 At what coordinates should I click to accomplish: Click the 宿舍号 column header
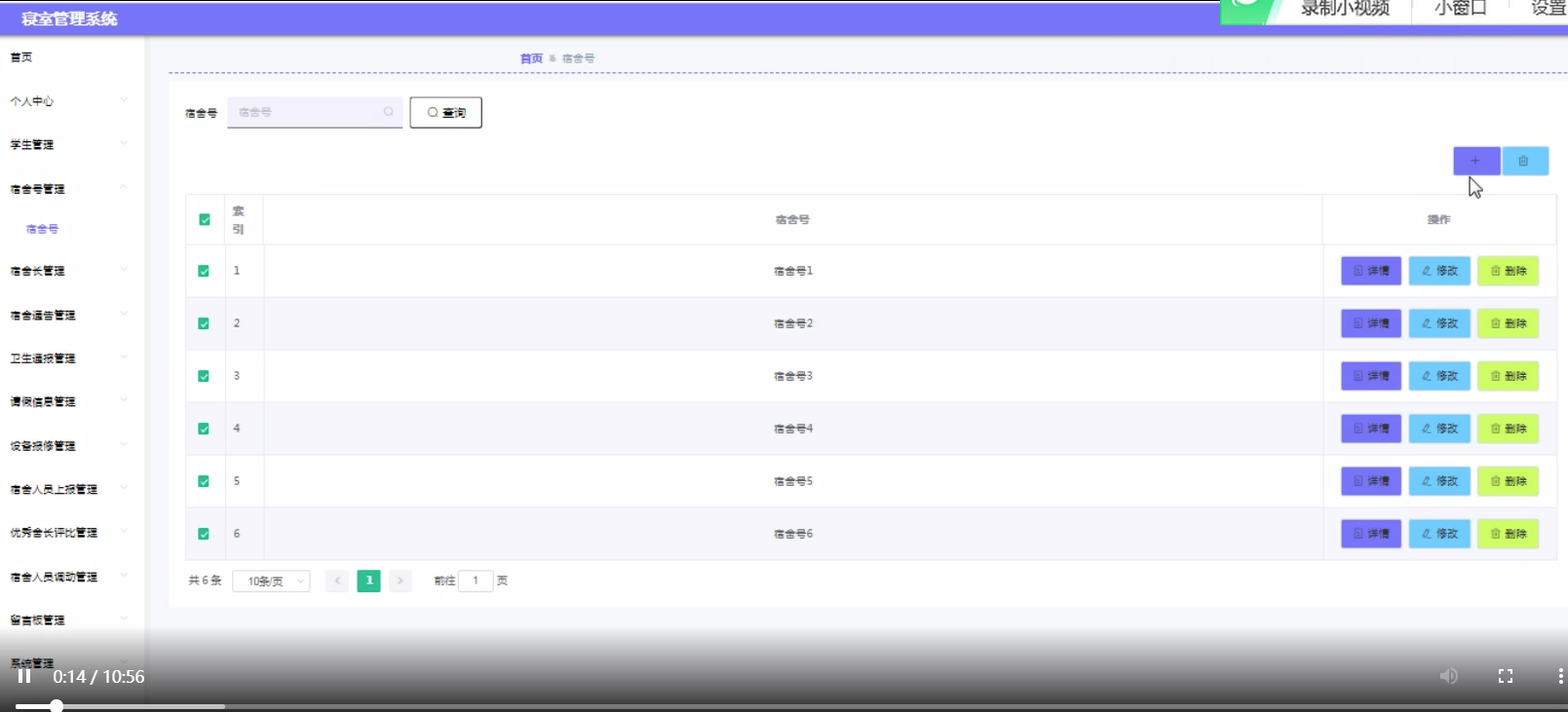click(x=792, y=219)
